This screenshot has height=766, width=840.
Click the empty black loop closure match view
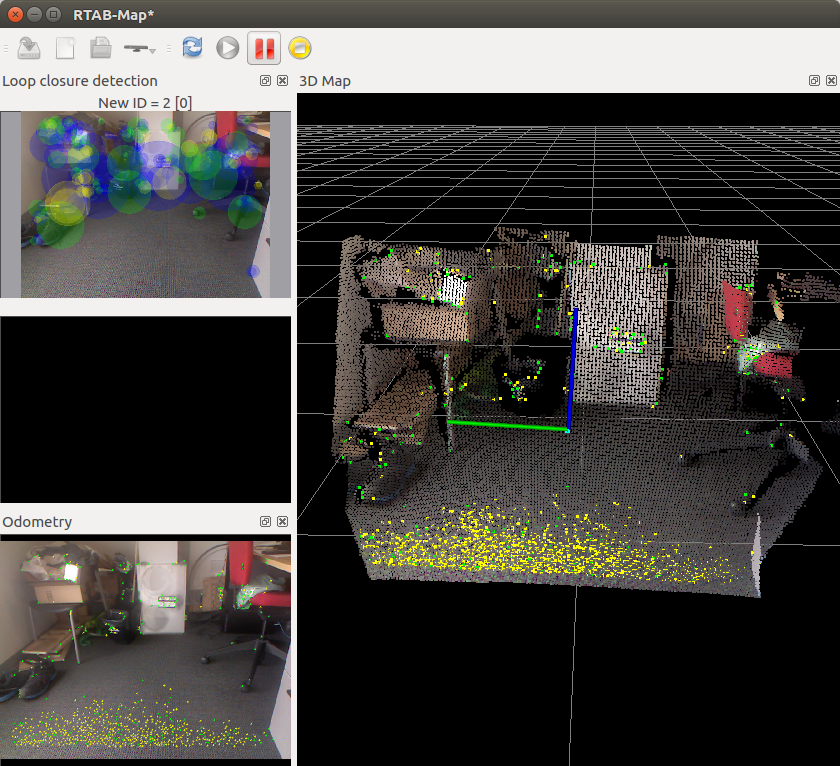pyautogui.click(x=145, y=409)
